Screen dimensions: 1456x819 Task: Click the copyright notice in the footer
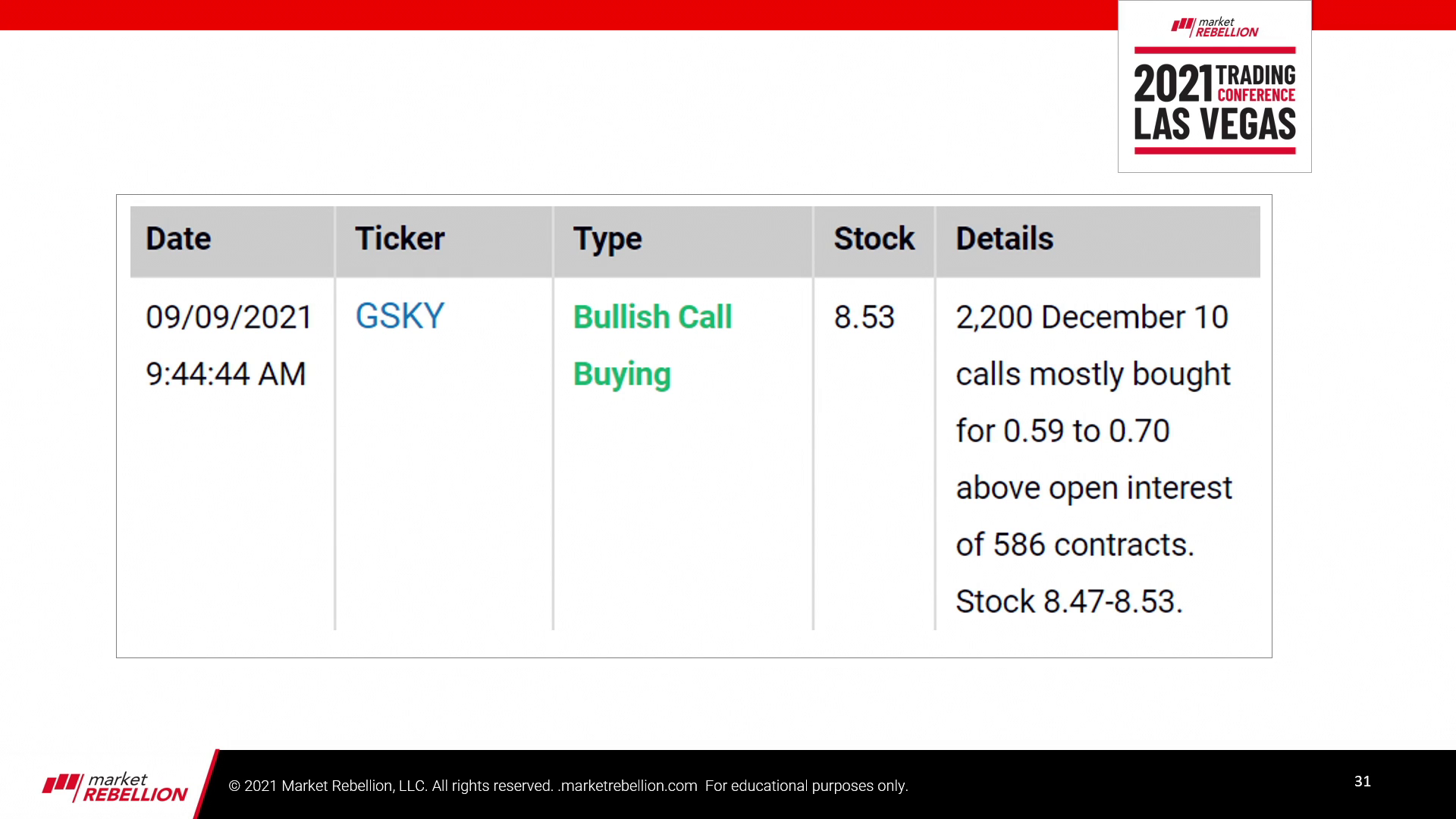391,786
